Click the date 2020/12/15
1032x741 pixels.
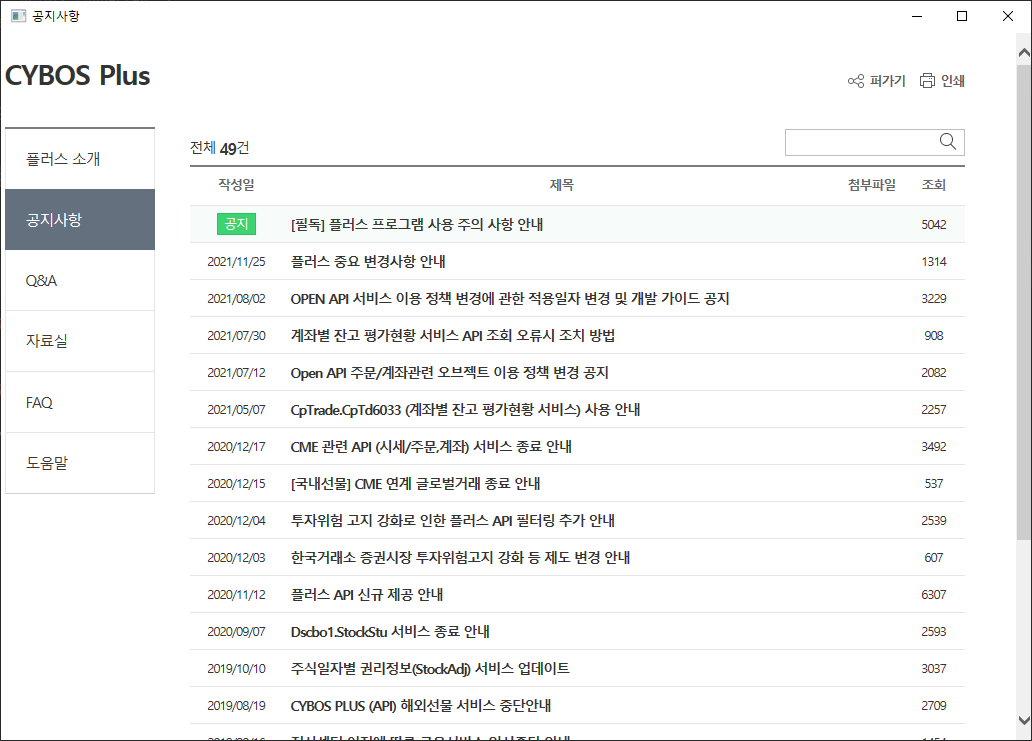[236, 484]
